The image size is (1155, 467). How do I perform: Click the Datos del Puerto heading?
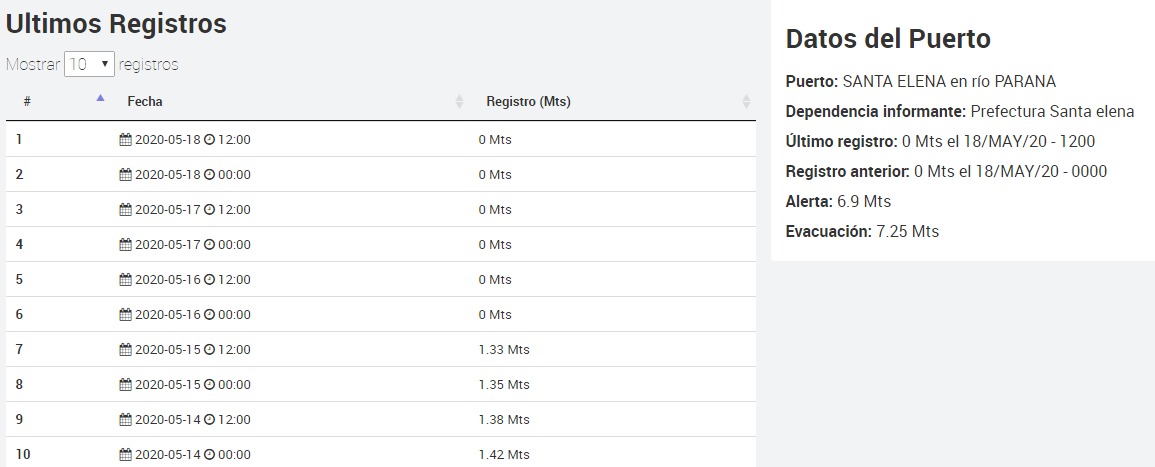pos(888,39)
